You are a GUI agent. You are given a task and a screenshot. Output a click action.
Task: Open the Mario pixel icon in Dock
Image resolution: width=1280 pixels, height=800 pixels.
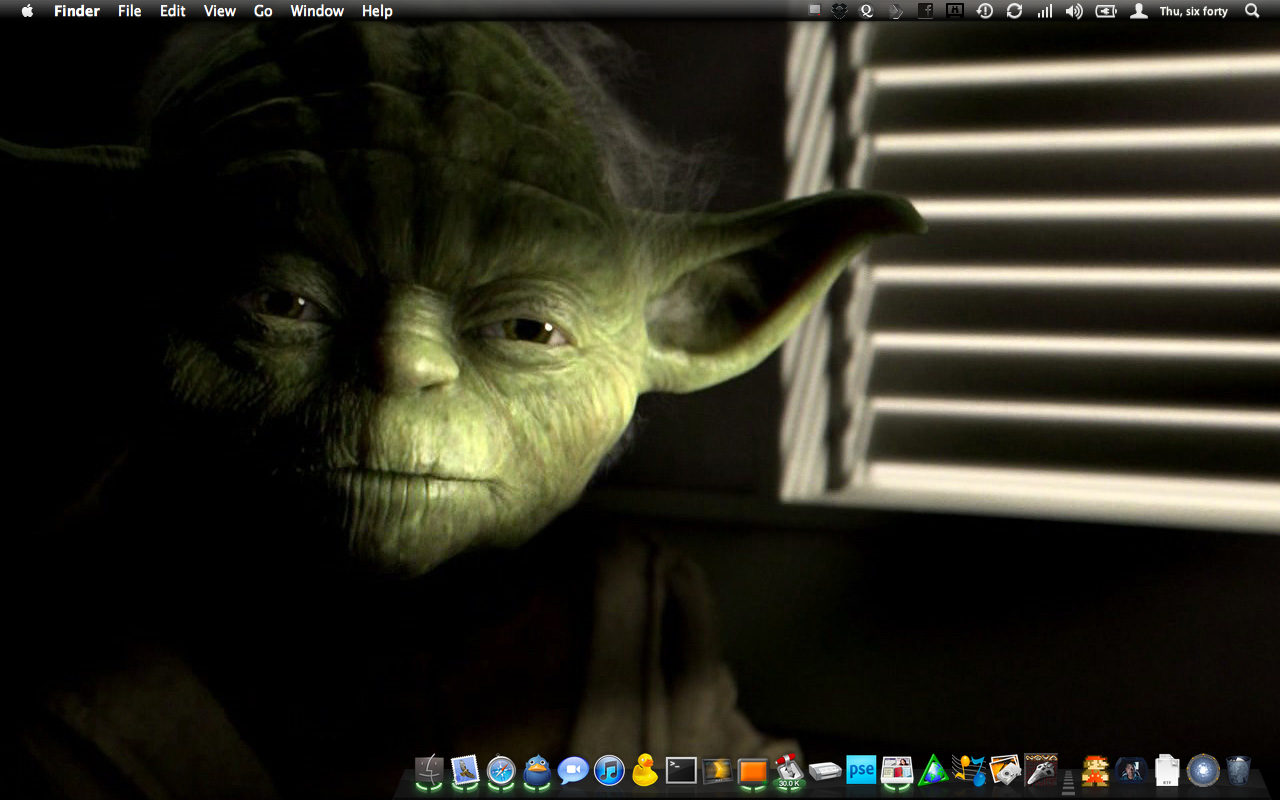1095,770
